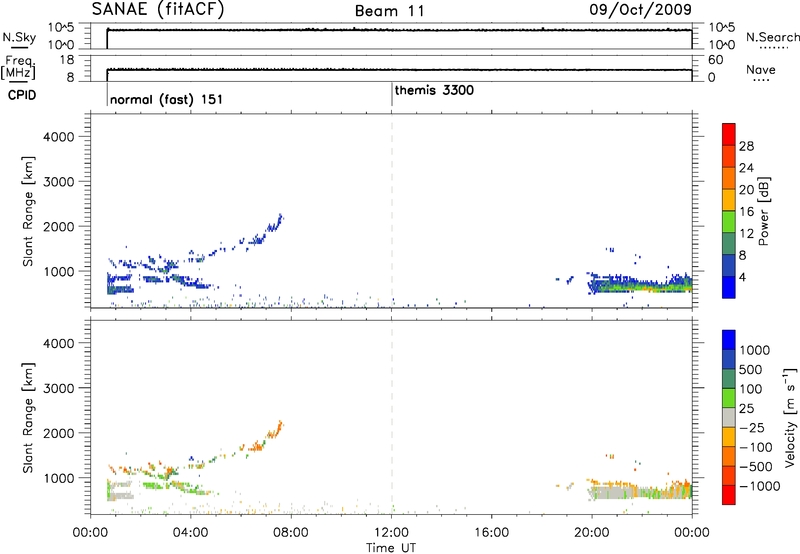This screenshot has height=554, width=800.
Task: Click the Velocity colorbar tick '100'
Action: (751, 389)
